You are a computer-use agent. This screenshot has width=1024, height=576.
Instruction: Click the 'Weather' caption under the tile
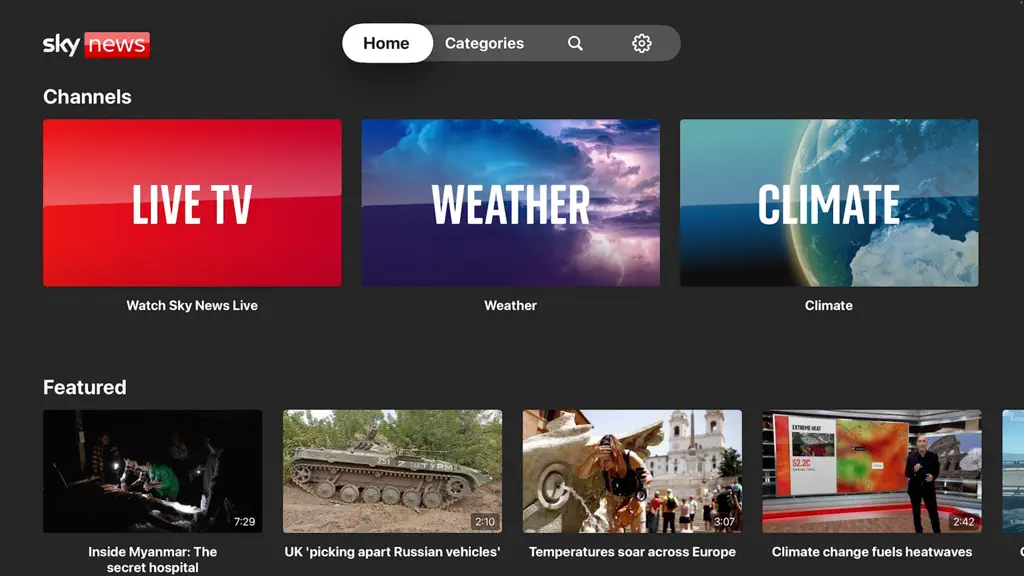[511, 306]
